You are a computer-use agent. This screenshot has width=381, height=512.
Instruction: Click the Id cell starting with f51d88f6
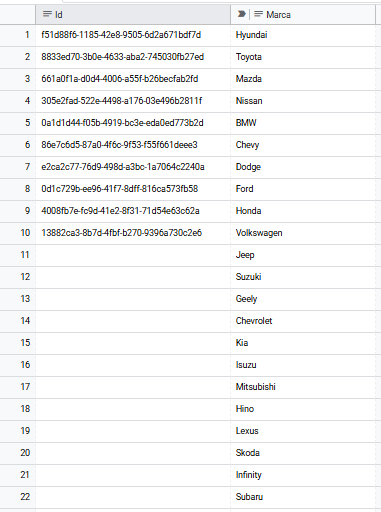[133, 35]
